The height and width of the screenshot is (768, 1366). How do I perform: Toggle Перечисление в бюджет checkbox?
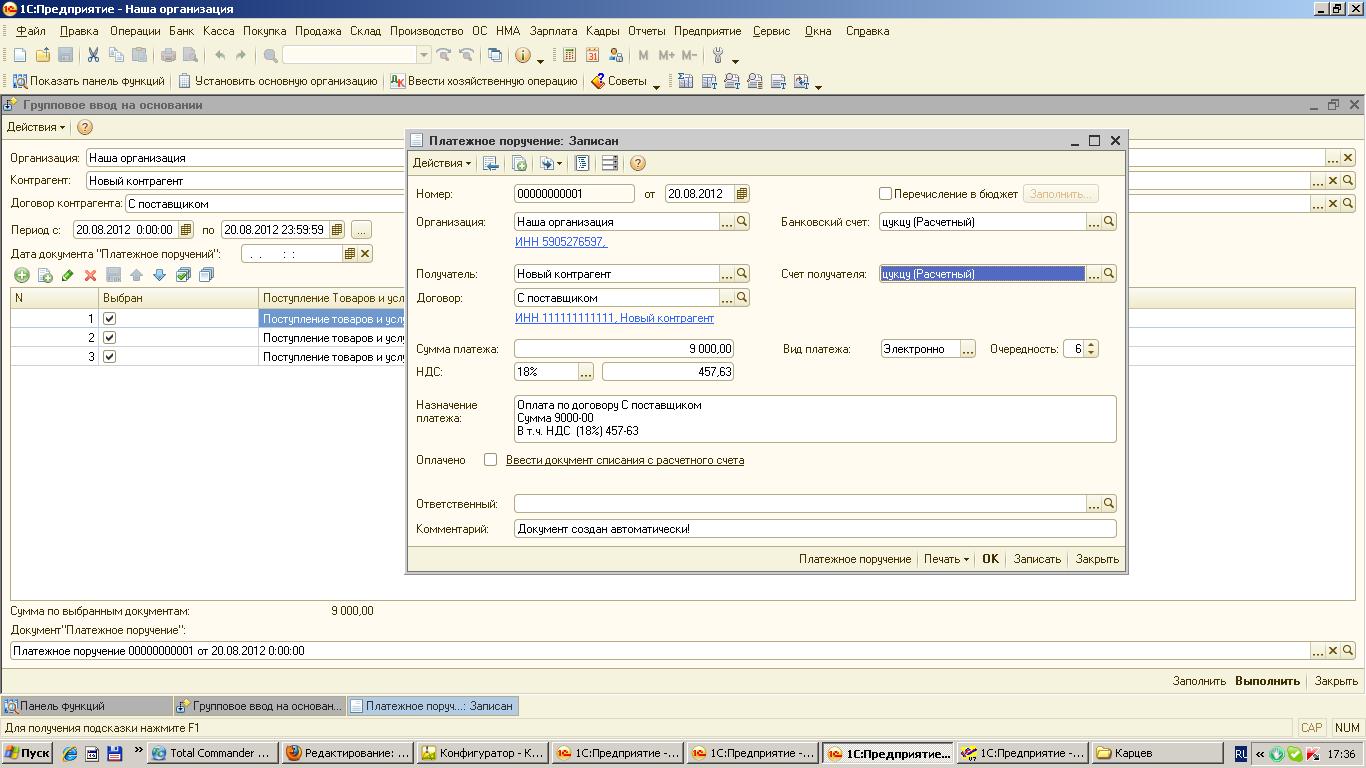(885, 194)
